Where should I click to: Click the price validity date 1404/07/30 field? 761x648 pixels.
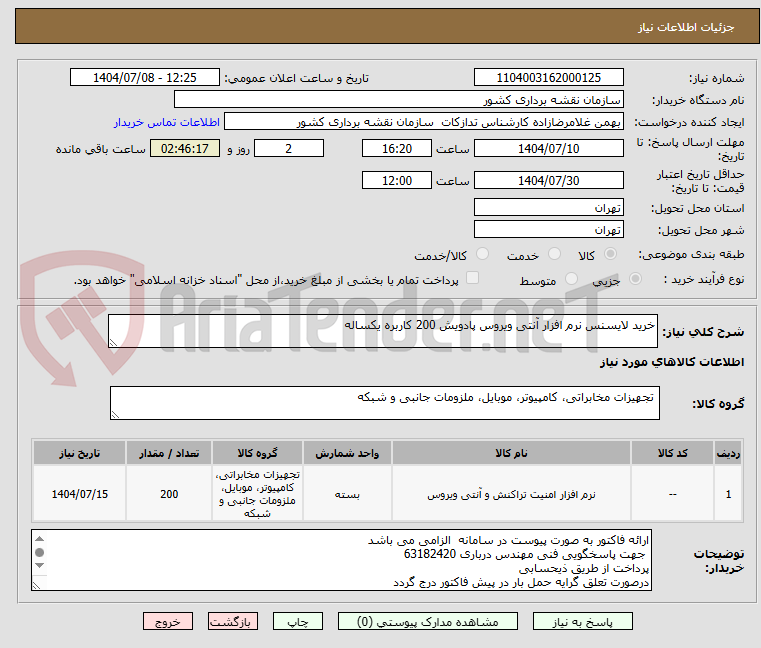coord(548,181)
